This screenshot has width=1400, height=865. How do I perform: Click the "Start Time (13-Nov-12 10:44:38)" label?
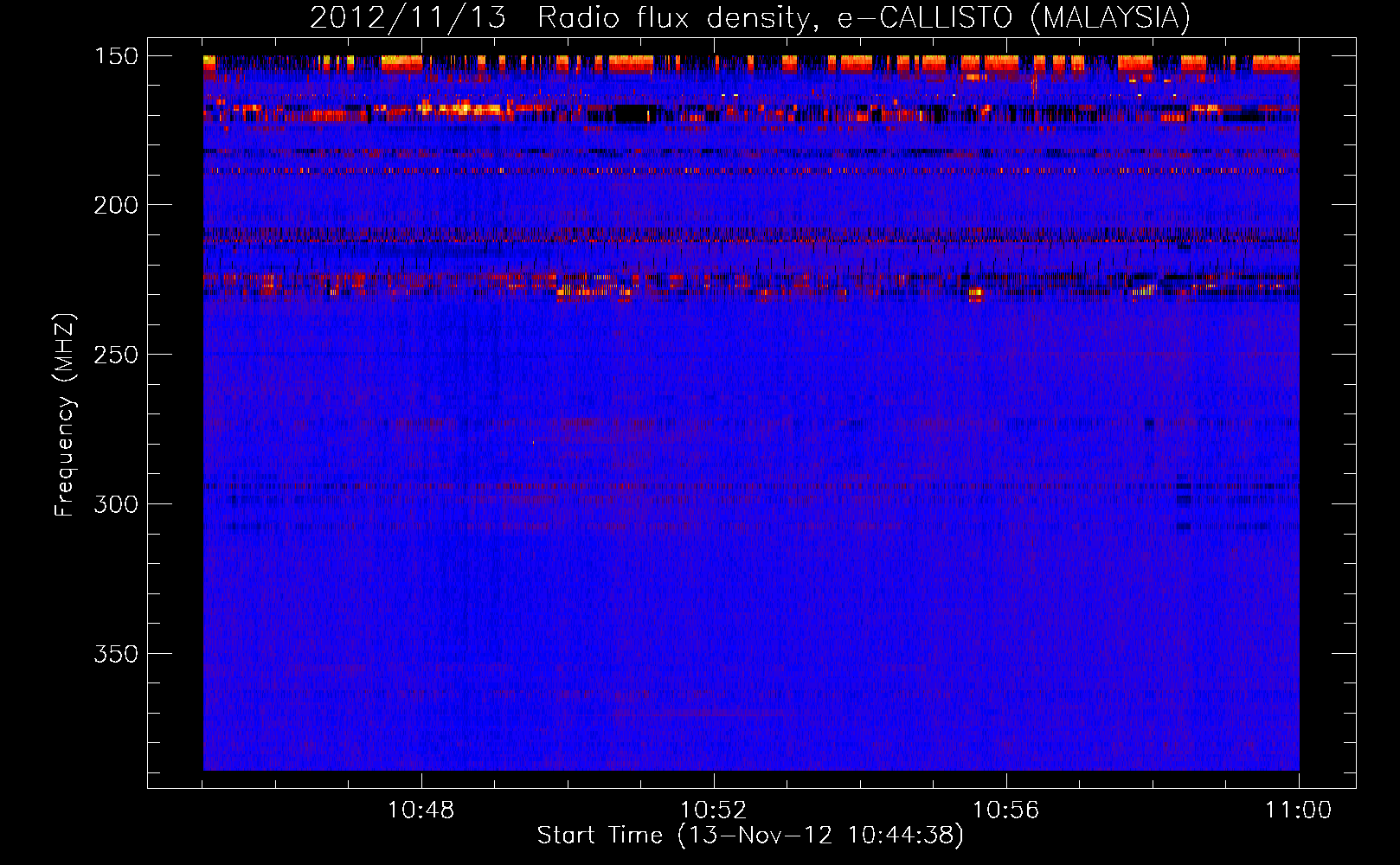pyautogui.click(x=750, y=836)
